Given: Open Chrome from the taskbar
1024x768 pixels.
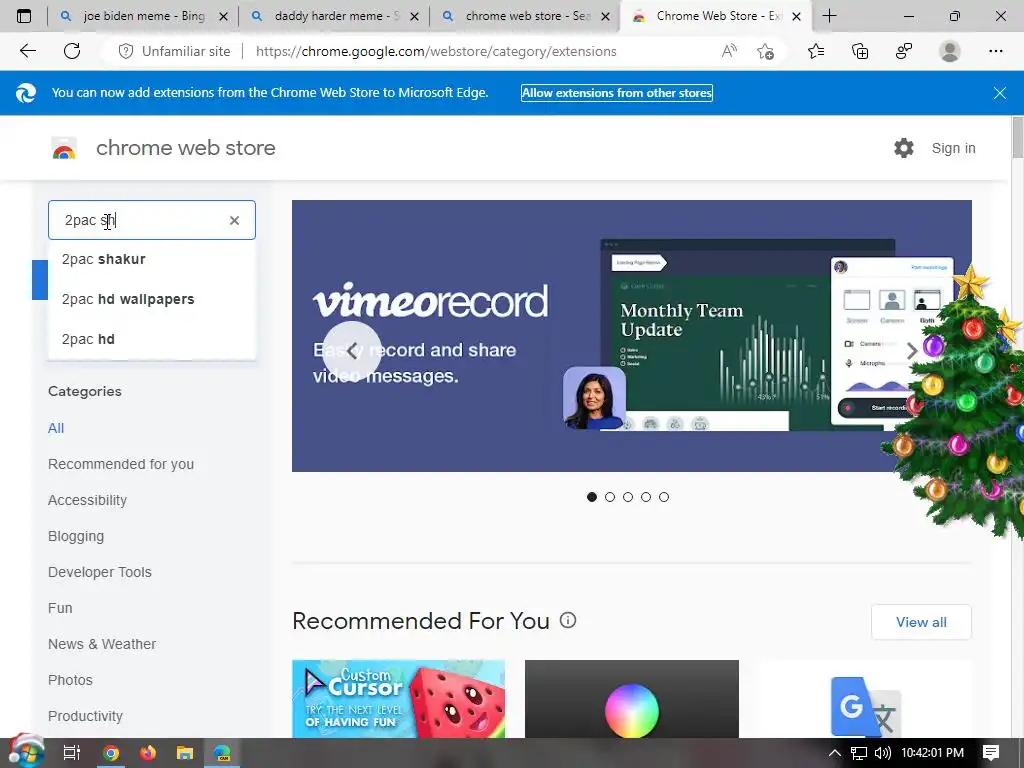Looking at the screenshot, I should click(111, 754).
